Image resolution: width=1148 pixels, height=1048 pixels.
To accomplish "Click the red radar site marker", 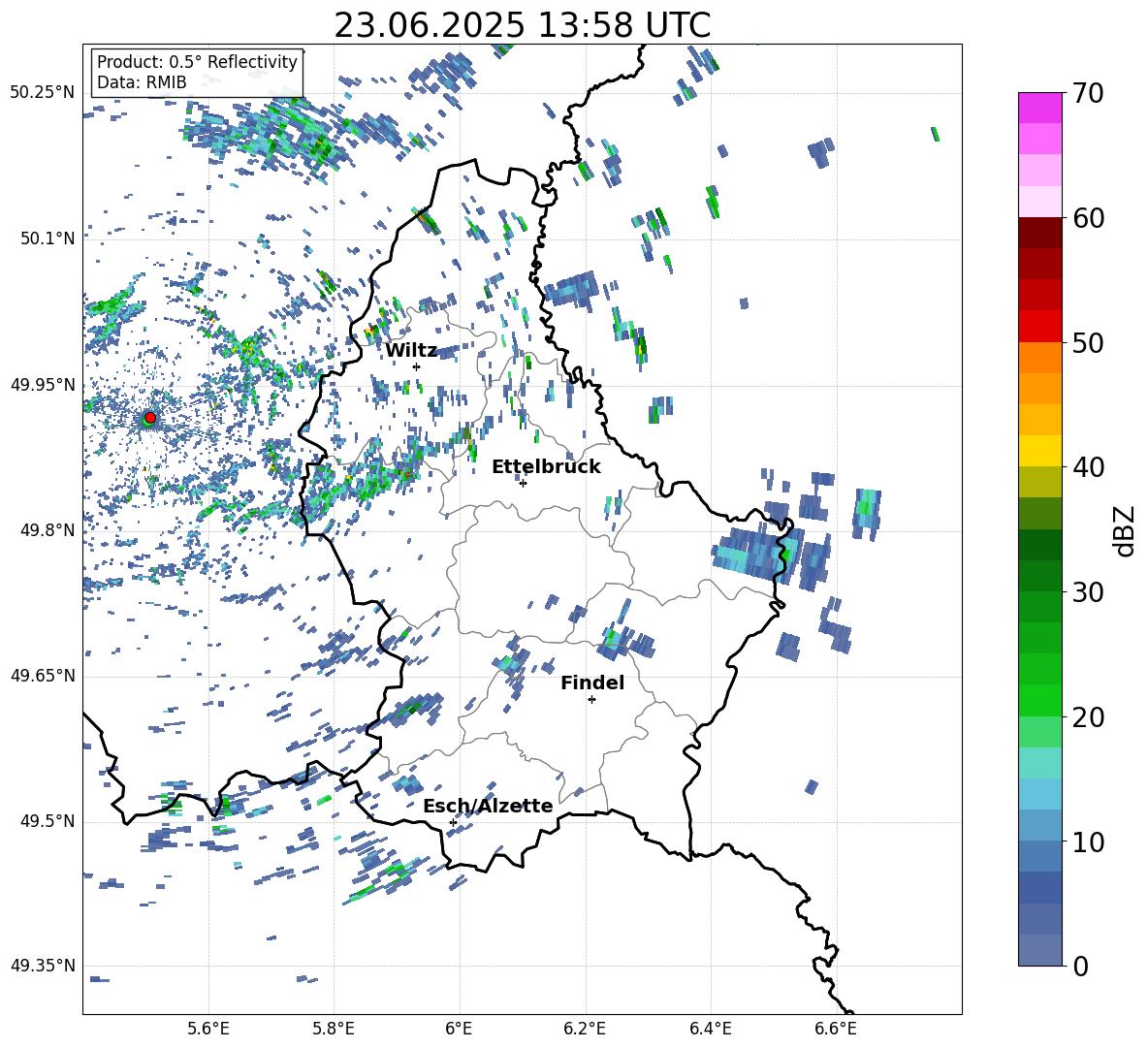I will (x=150, y=417).
